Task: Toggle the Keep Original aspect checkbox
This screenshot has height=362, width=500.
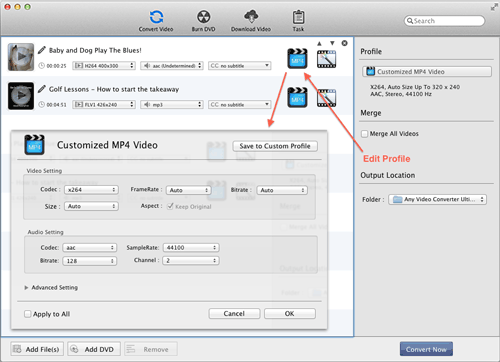Action: (170, 206)
